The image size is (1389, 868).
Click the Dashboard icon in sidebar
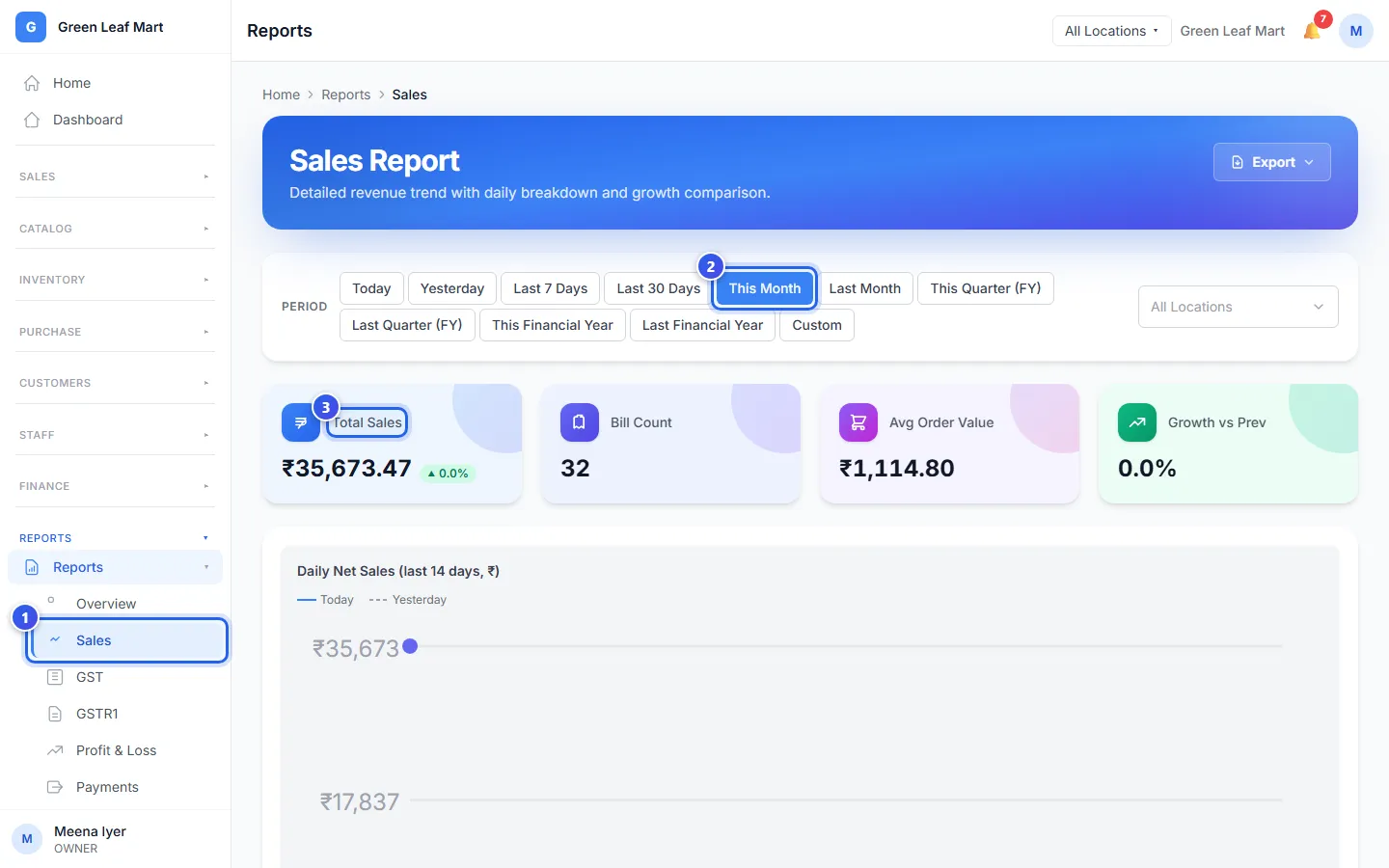pyautogui.click(x=32, y=120)
